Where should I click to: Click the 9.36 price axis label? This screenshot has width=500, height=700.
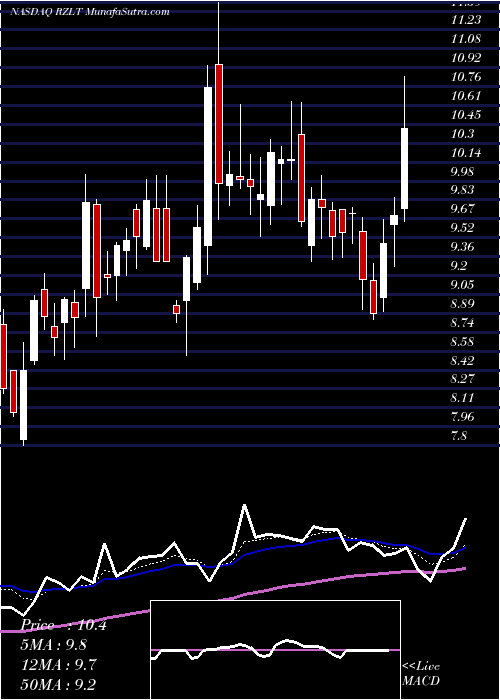point(464,247)
